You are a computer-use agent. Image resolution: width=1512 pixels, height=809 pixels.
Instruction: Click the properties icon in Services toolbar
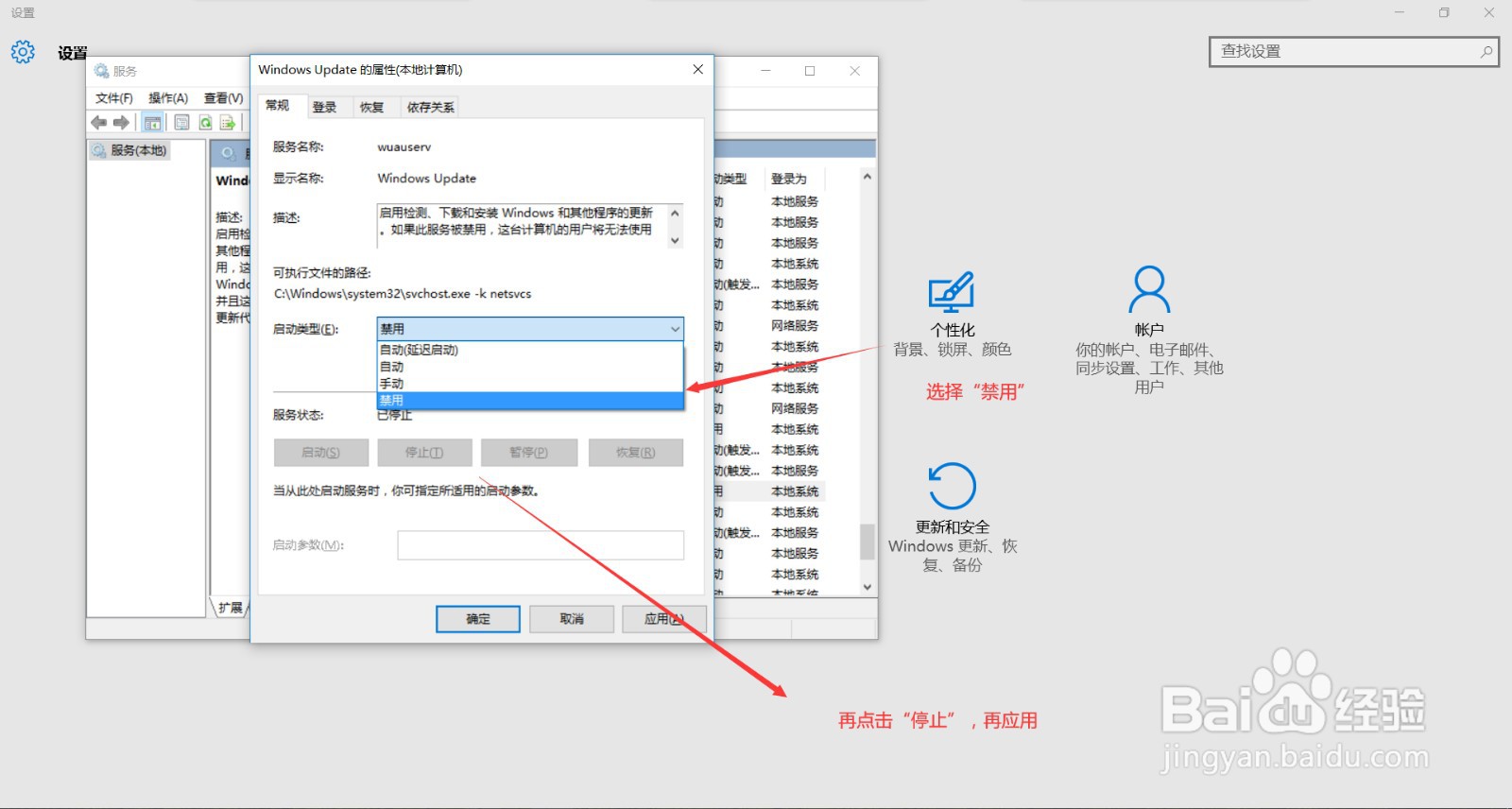(181, 123)
